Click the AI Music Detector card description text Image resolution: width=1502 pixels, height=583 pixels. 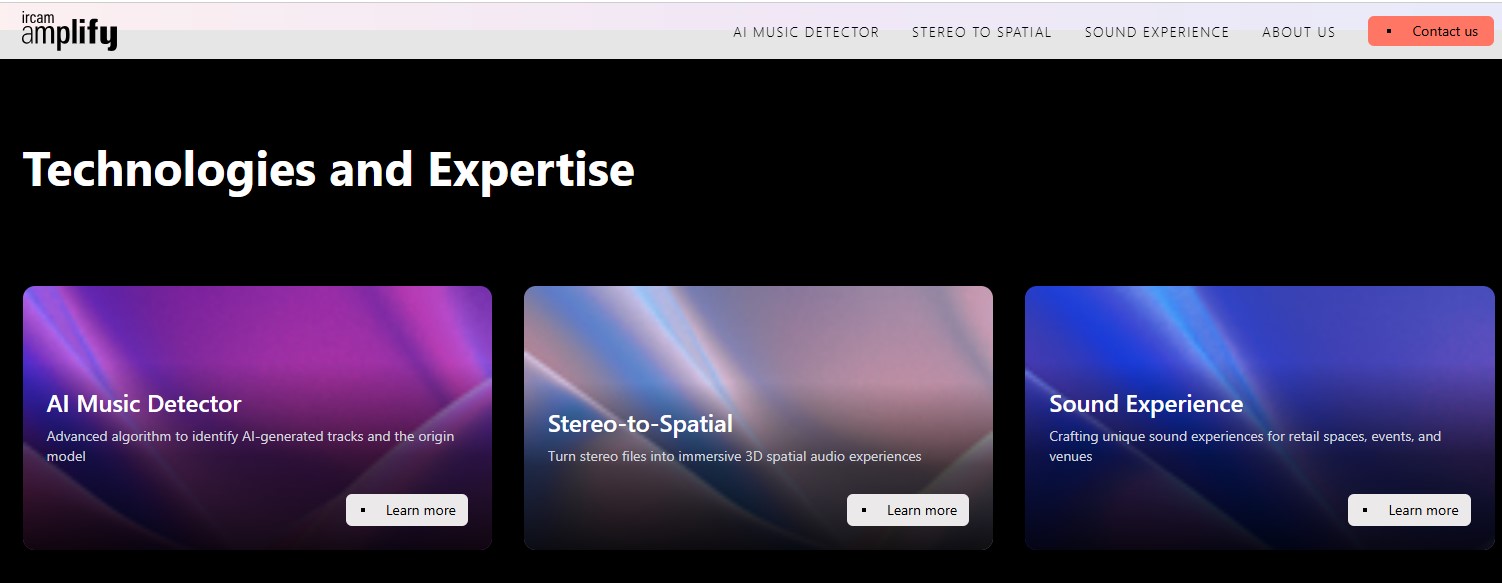(250, 446)
